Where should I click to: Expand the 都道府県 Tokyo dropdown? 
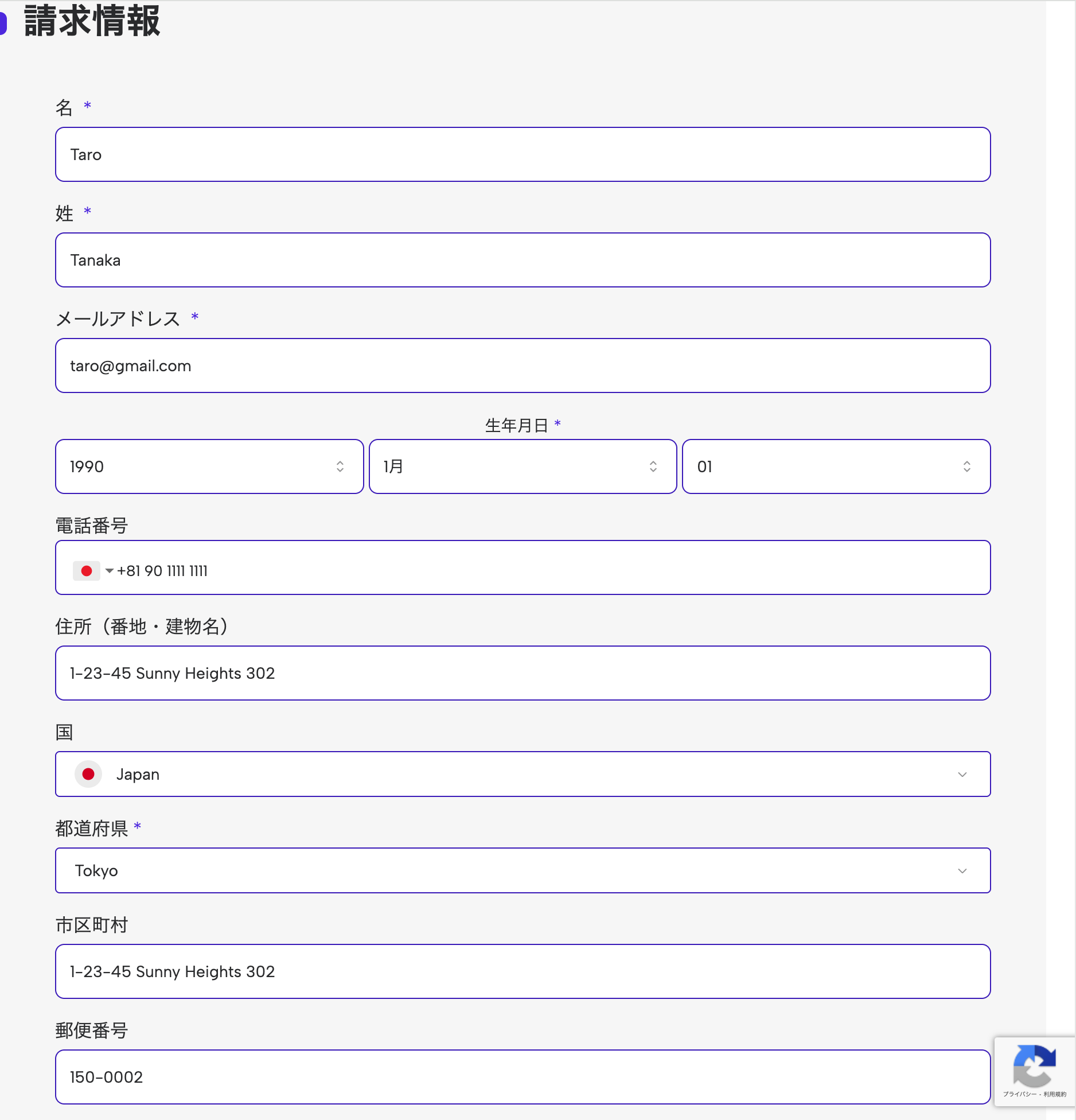[x=962, y=870]
